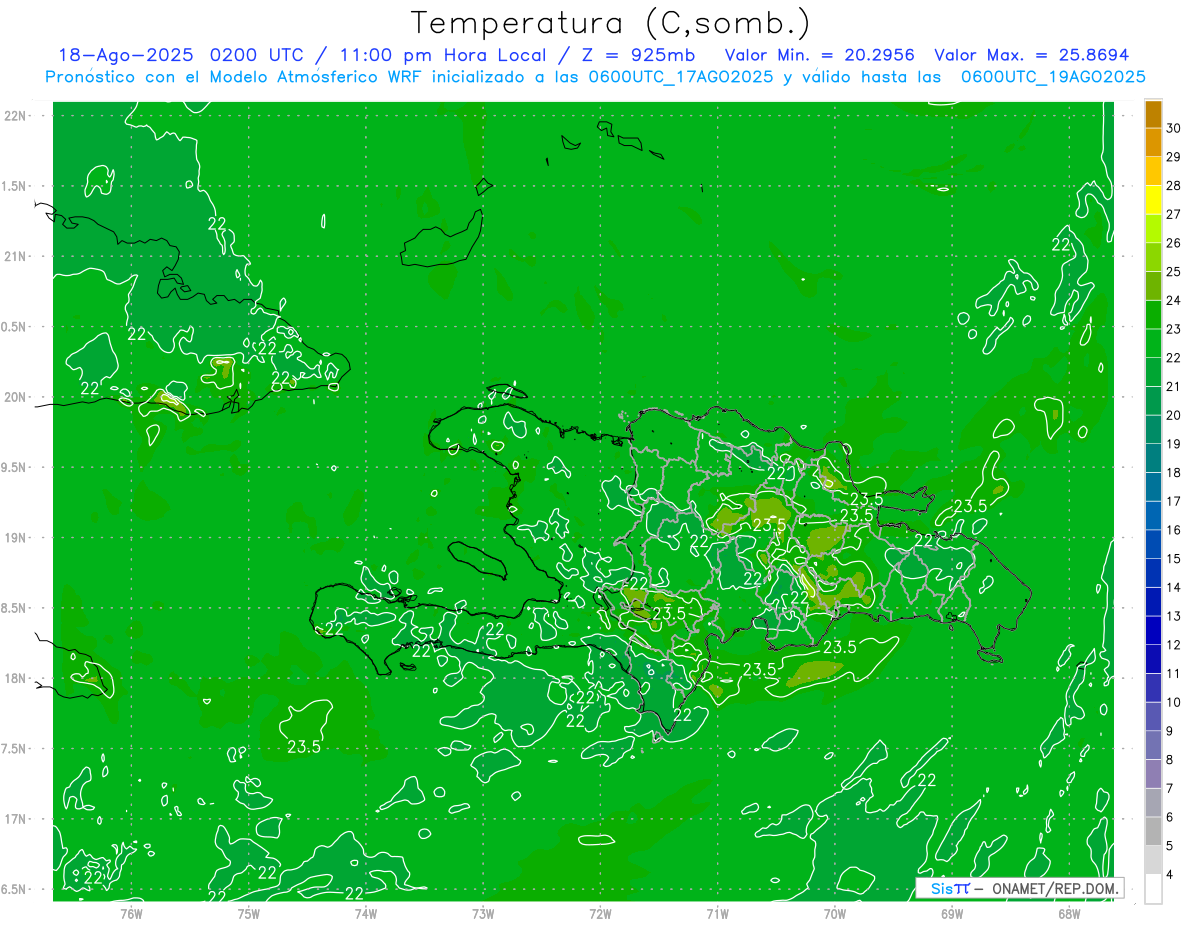1200x927 pixels.
Task: Click the blue legend color between 14 and 15
Action: [1153, 572]
